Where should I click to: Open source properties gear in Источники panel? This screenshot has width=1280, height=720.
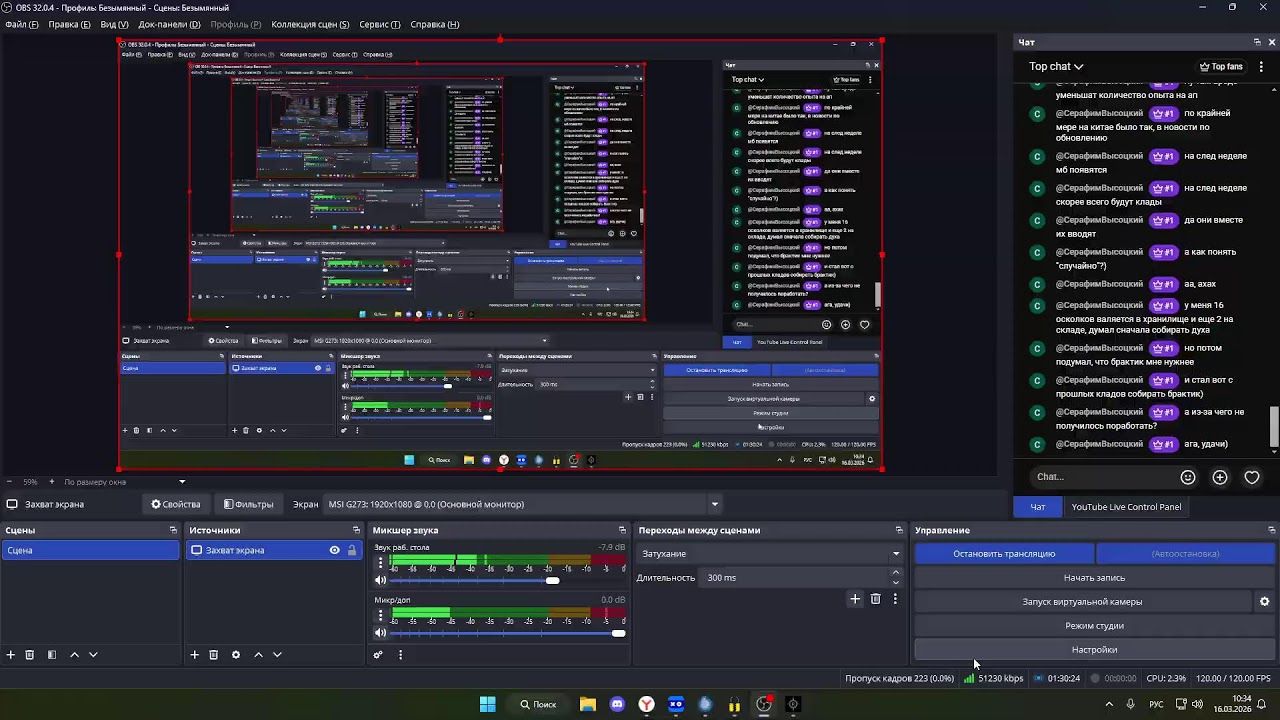click(x=235, y=655)
